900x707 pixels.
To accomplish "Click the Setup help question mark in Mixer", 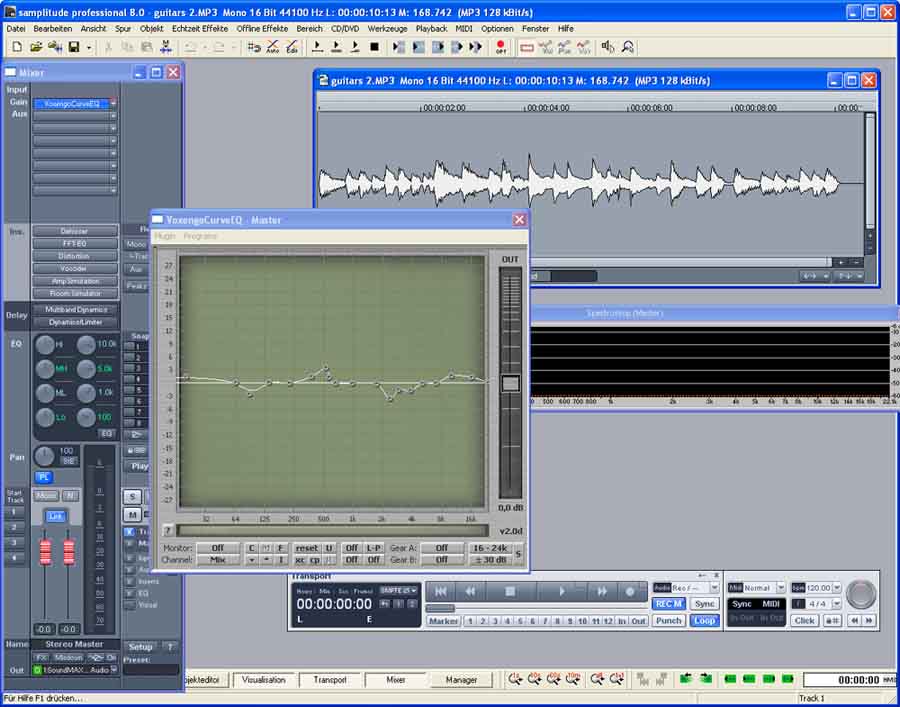I will click(x=170, y=647).
